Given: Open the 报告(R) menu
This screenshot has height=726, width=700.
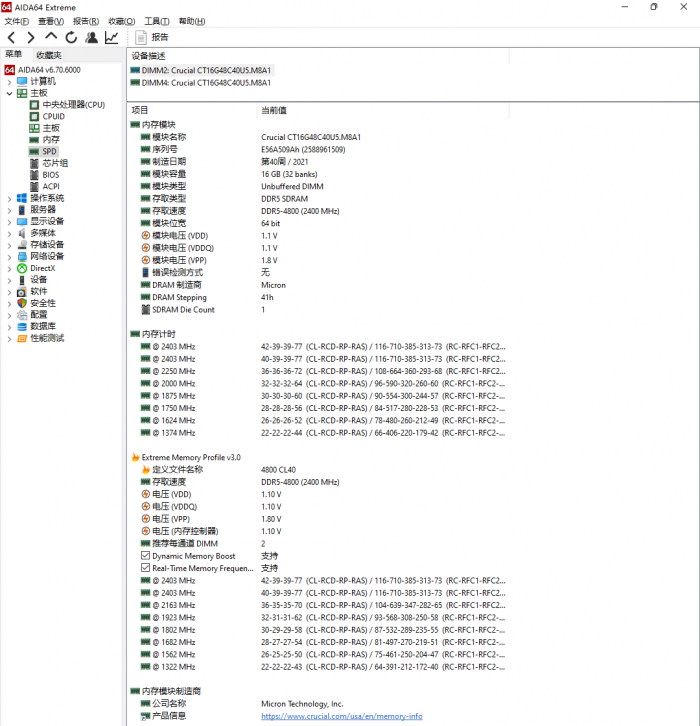Looking at the screenshot, I should pyautogui.click(x=86, y=21).
